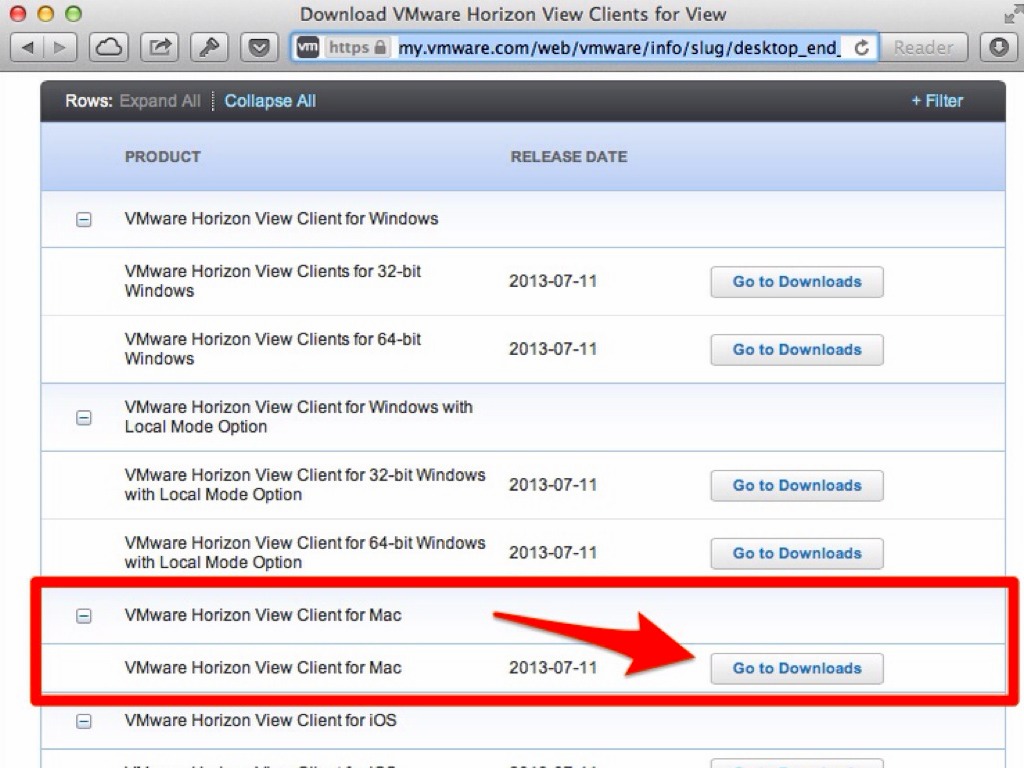This screenshot has width=1024, height=768.
Task: Enter full screen using top-right arrows
Action: (x=1013, y=13)
